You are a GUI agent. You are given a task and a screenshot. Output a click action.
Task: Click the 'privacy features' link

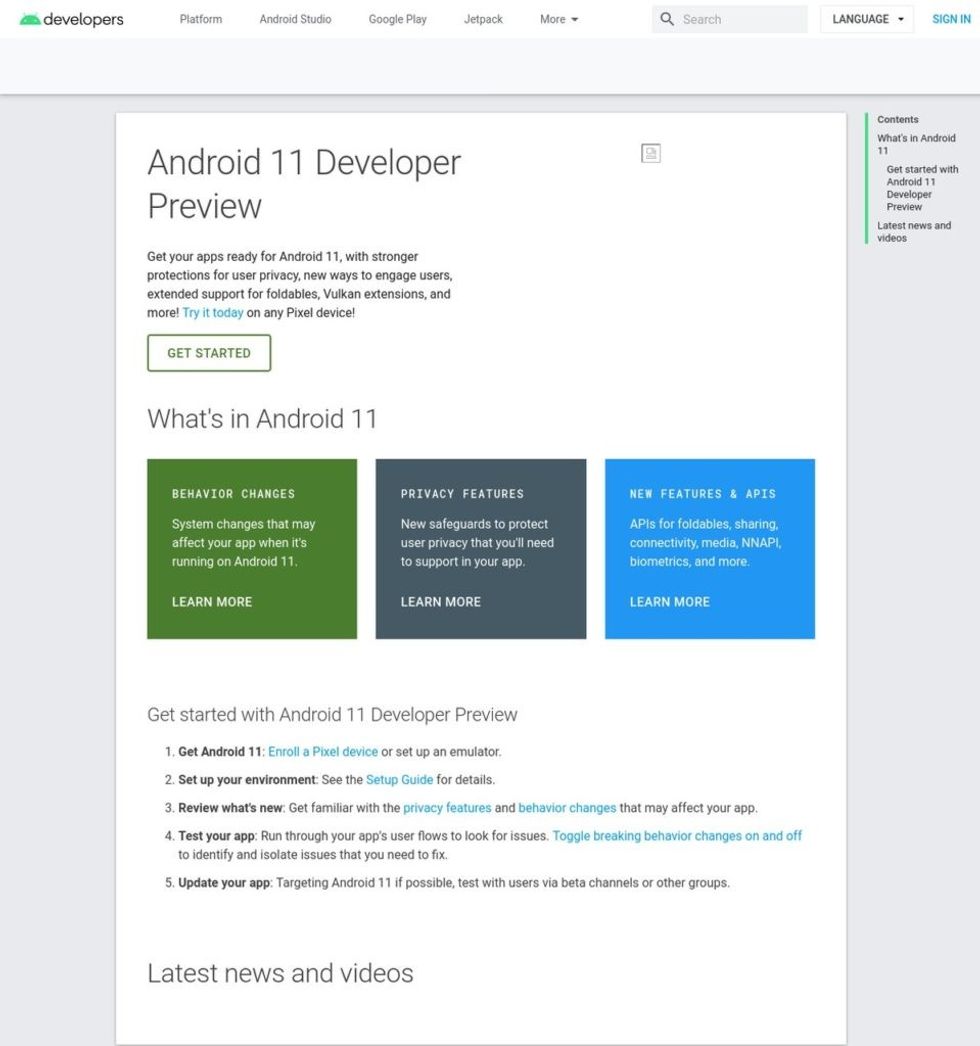point(446,807)
